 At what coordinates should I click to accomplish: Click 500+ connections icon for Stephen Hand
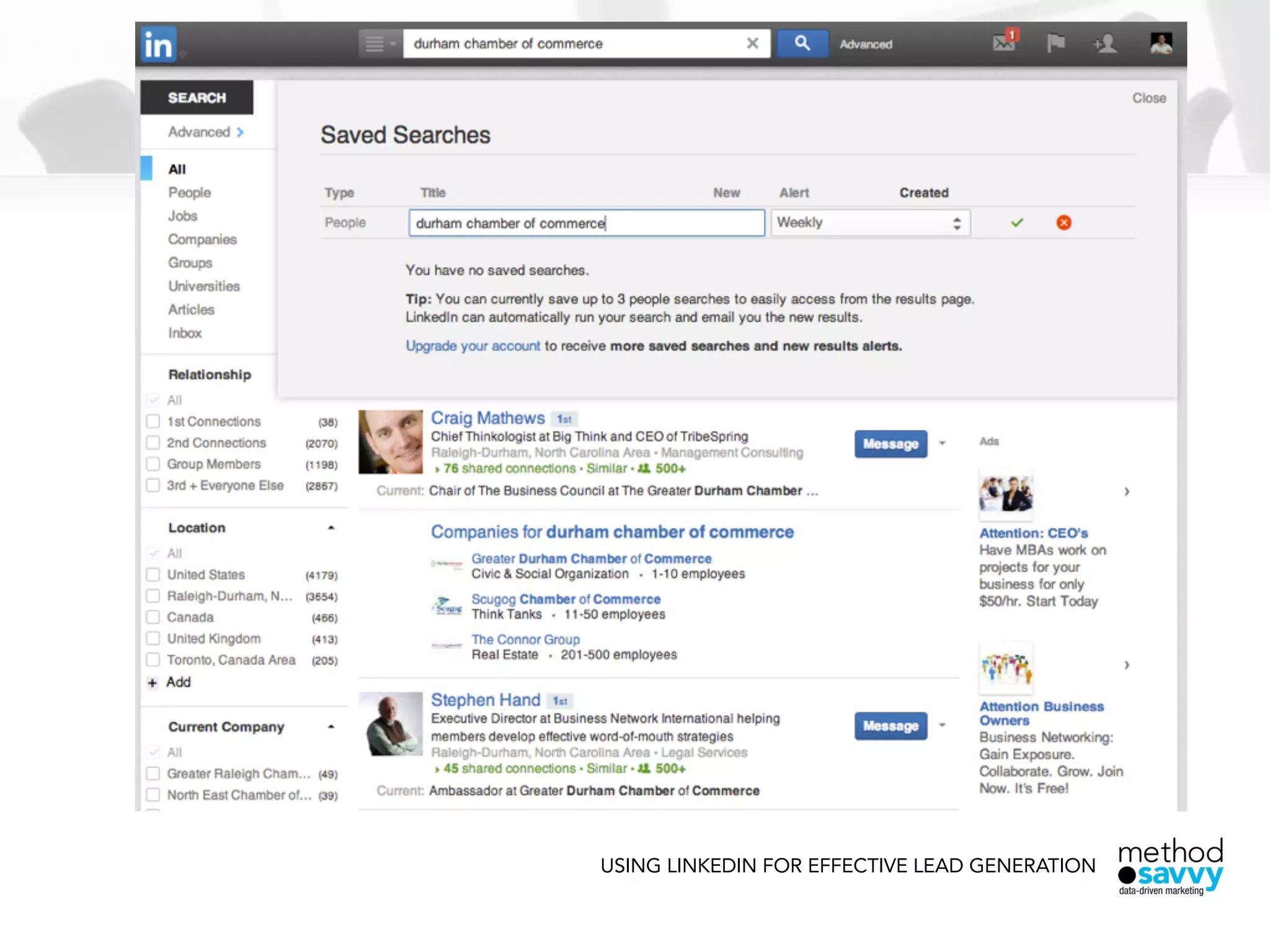[644, 769]
